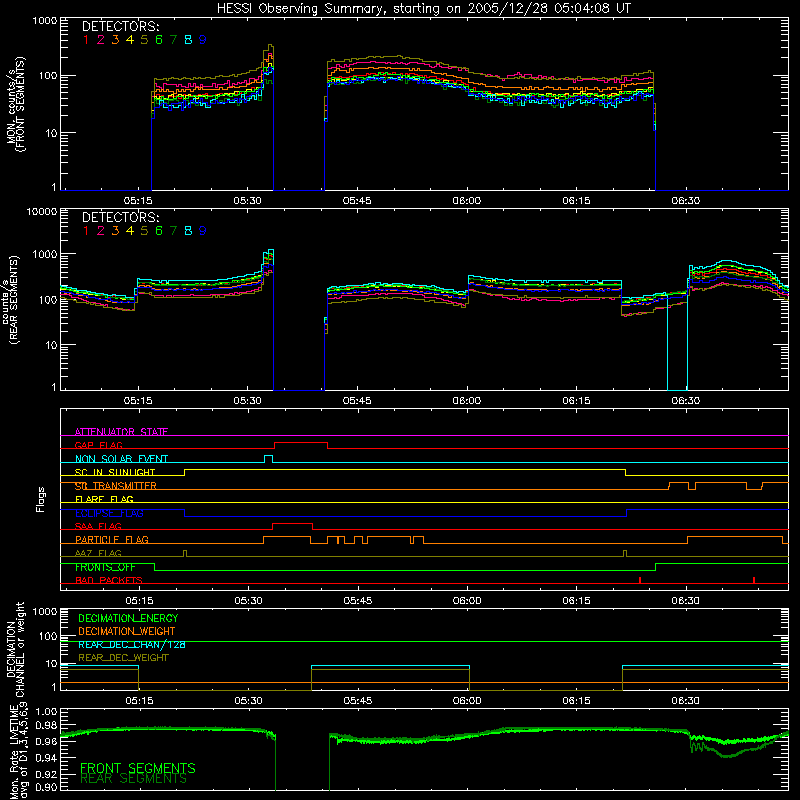Viewport: 800px width, 800px height.
Task: Click DETECTORS: label in front segments panel
Action: click(x=120, y=26)
